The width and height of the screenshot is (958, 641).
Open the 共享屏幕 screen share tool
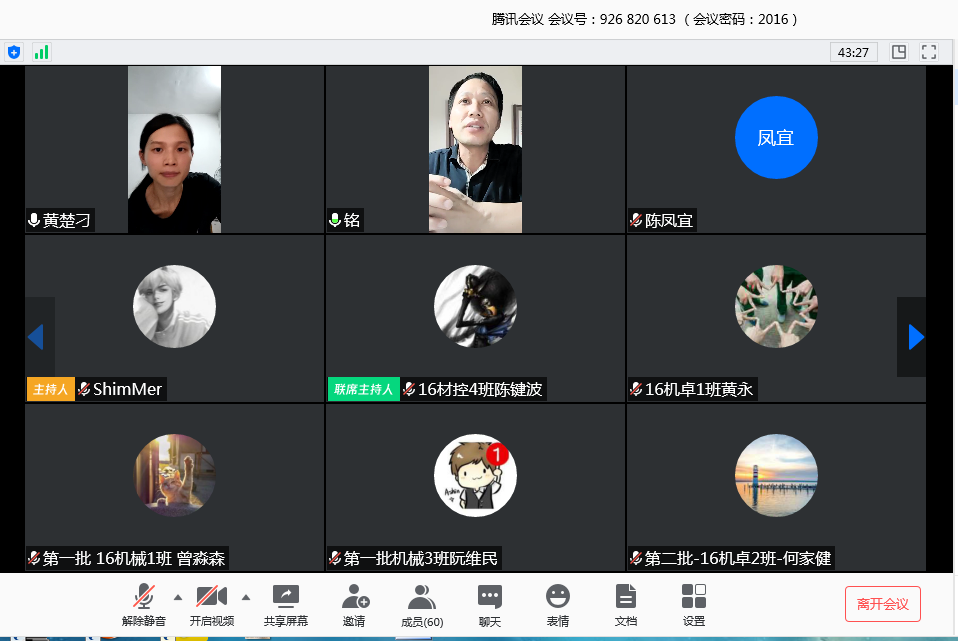click(x=286, y=605)
